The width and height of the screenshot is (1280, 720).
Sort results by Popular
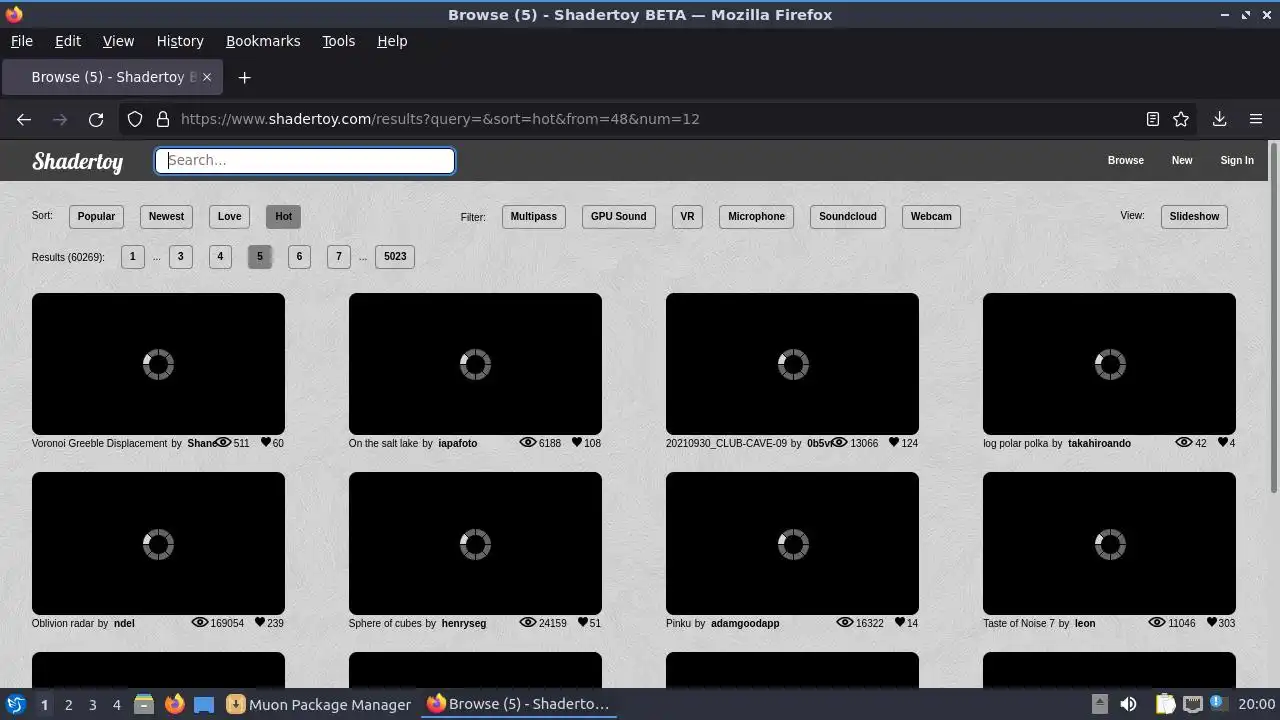click(x=96, y=216)
